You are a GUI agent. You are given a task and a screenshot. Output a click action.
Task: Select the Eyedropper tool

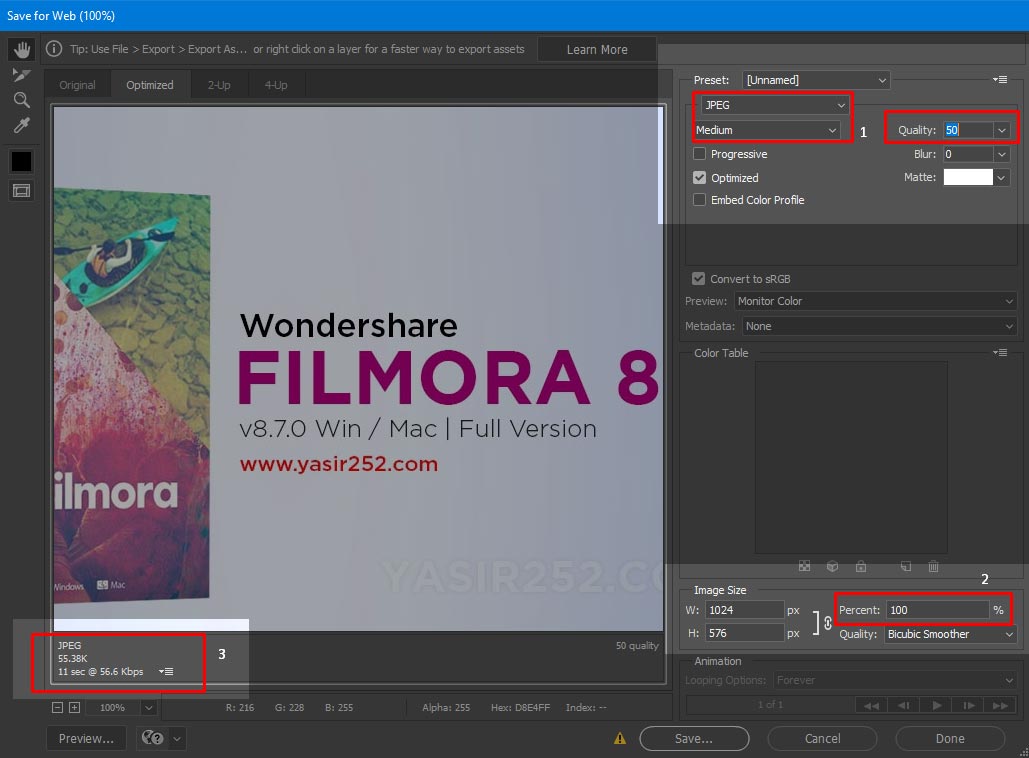[x=22, y=125]
